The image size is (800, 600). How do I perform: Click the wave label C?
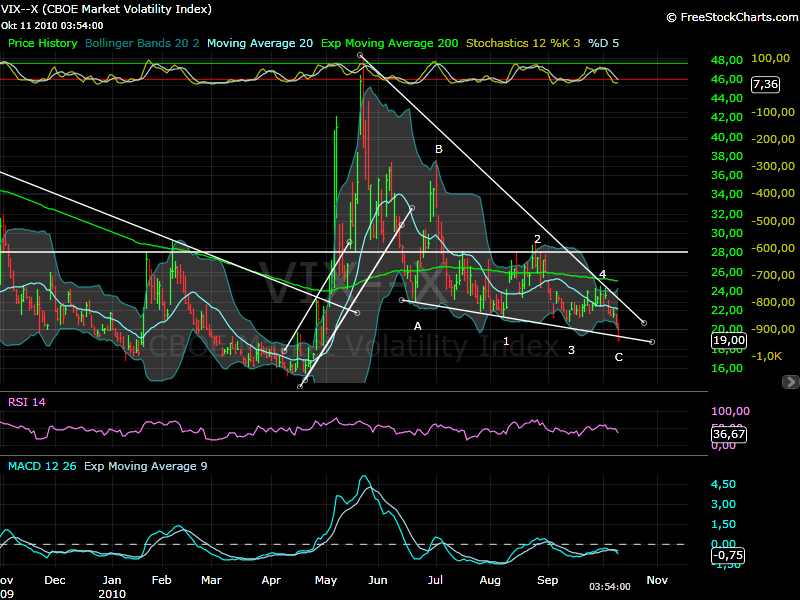(x=619, y=357)
